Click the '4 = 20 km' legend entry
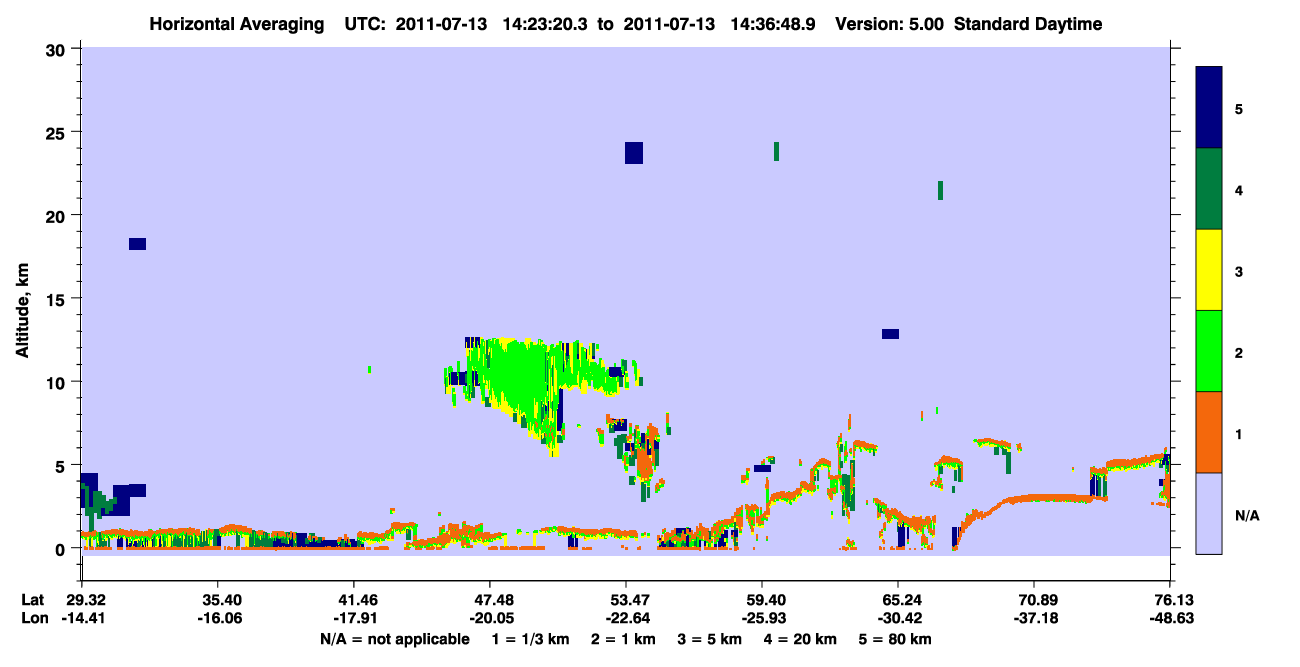Screen dimensions: 1300x667 click(800, 639)
